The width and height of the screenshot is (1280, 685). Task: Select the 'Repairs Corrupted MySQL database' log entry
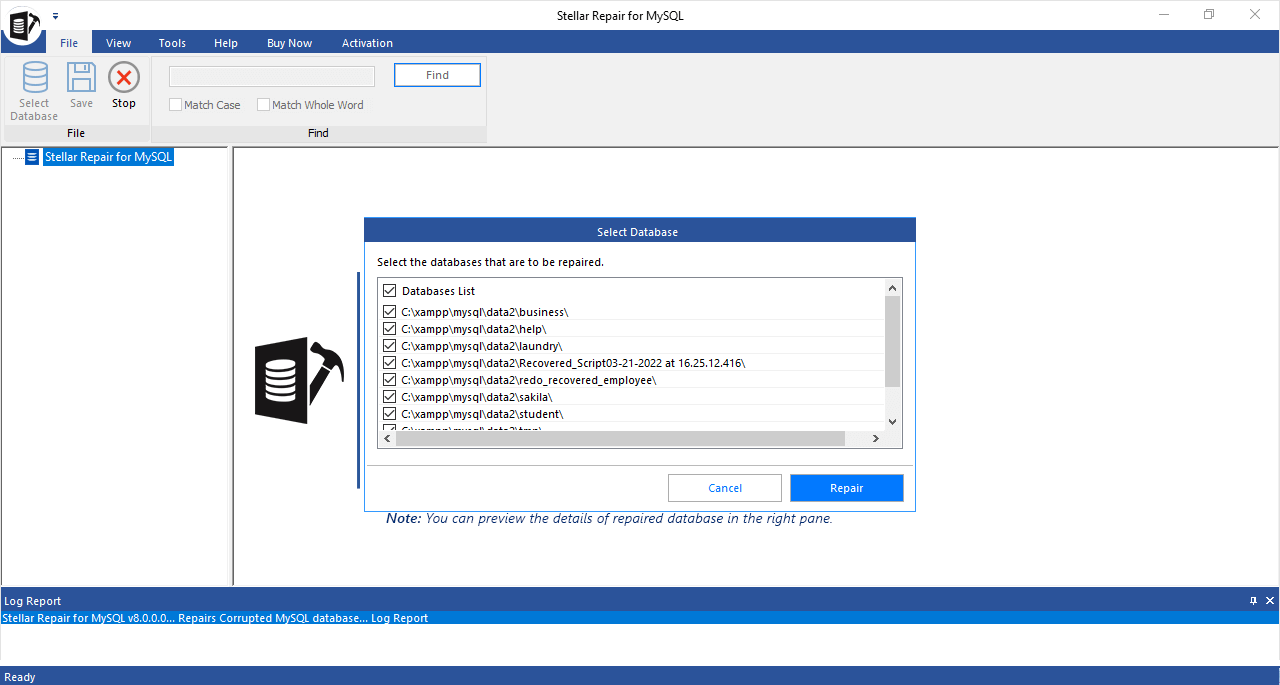pos(640,618)
